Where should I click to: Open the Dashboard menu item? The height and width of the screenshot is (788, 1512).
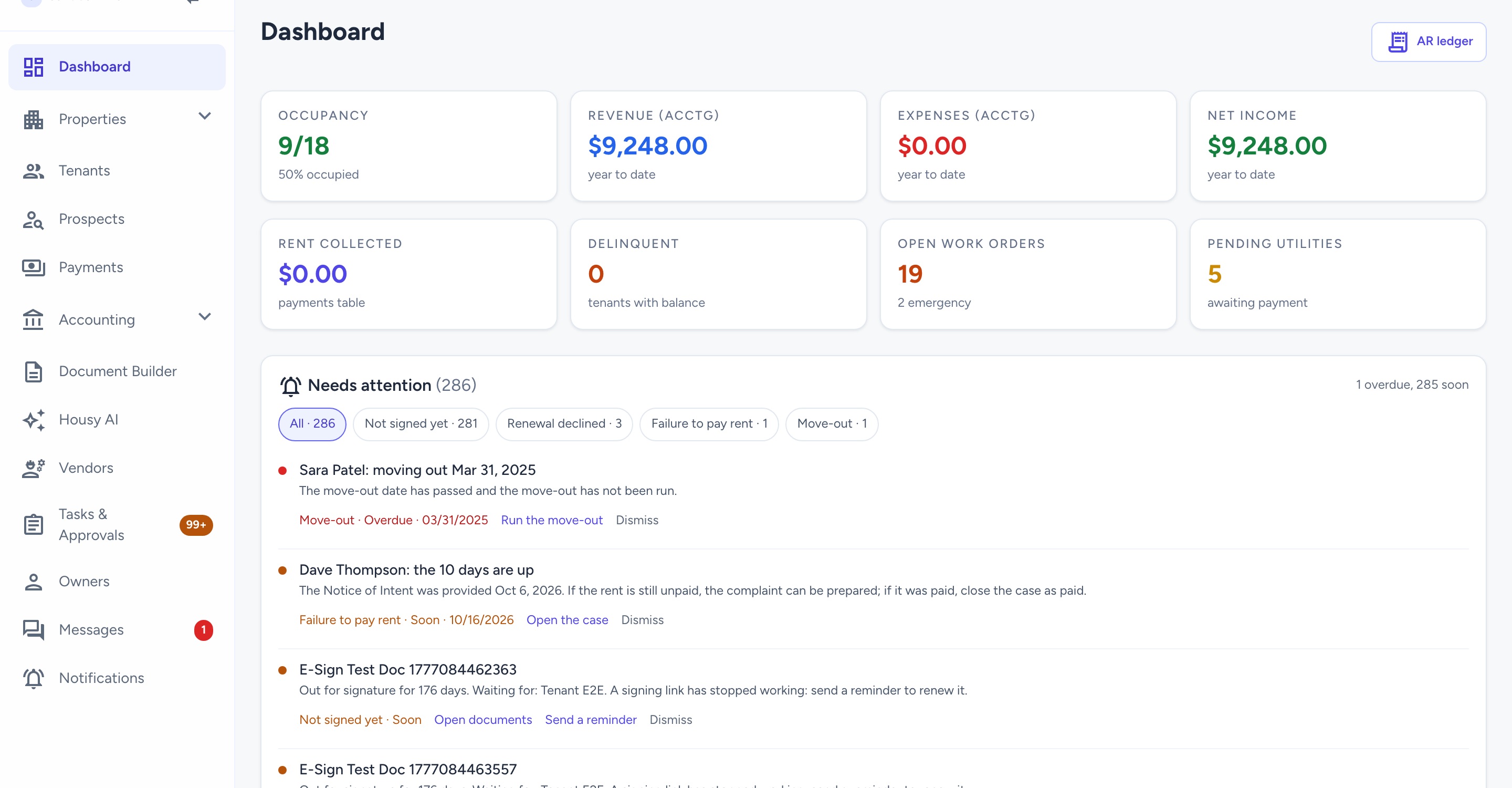[117, 67]
